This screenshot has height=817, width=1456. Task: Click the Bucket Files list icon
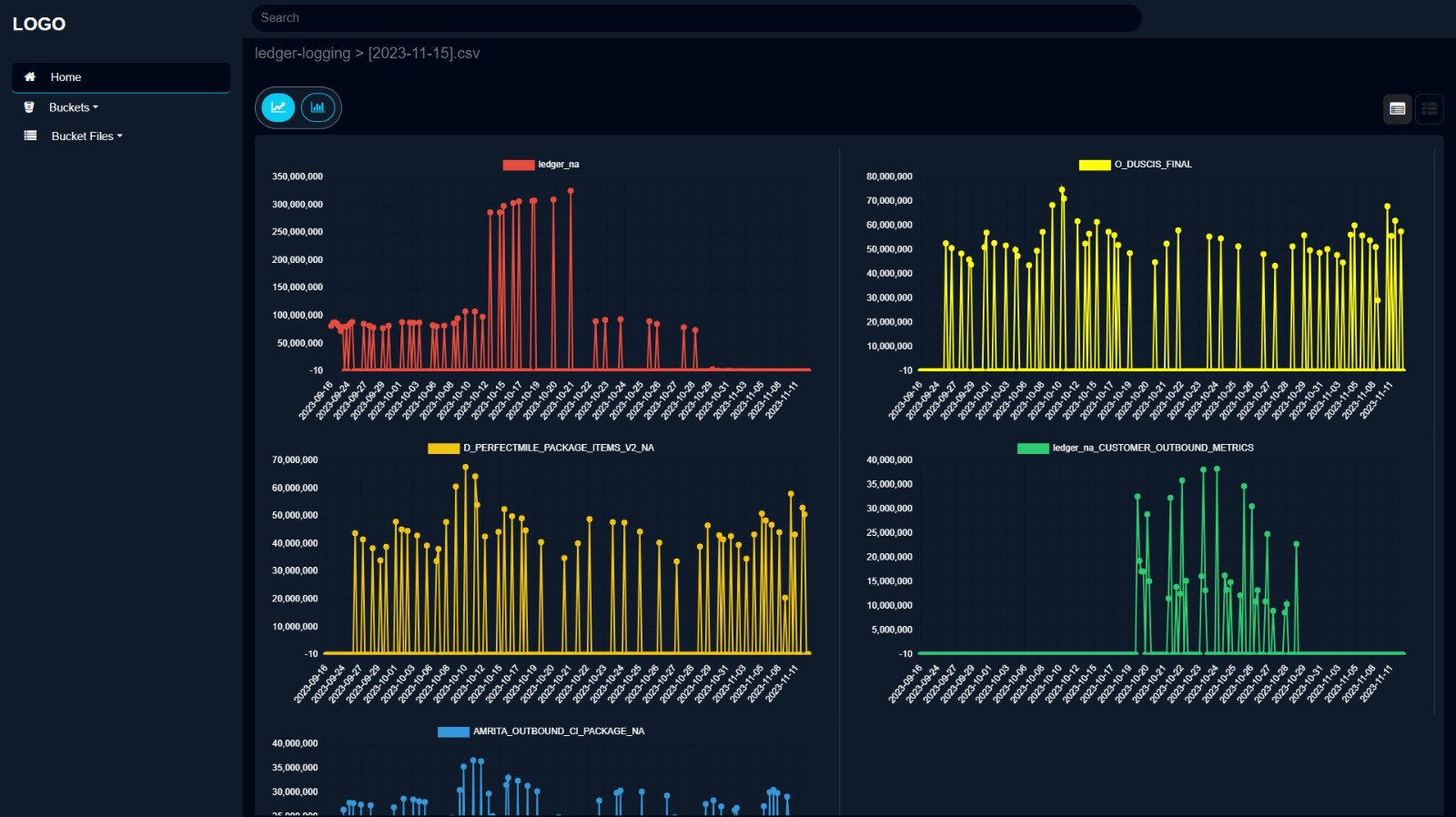click(x=30, y=136)
